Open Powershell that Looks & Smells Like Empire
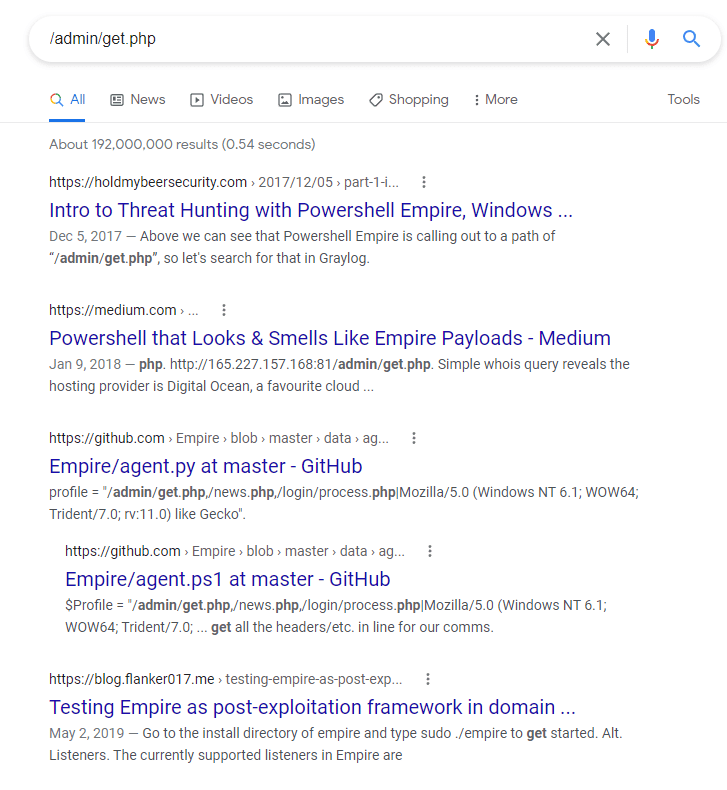This screenshot has height=790, width=727. click(329, 338)
